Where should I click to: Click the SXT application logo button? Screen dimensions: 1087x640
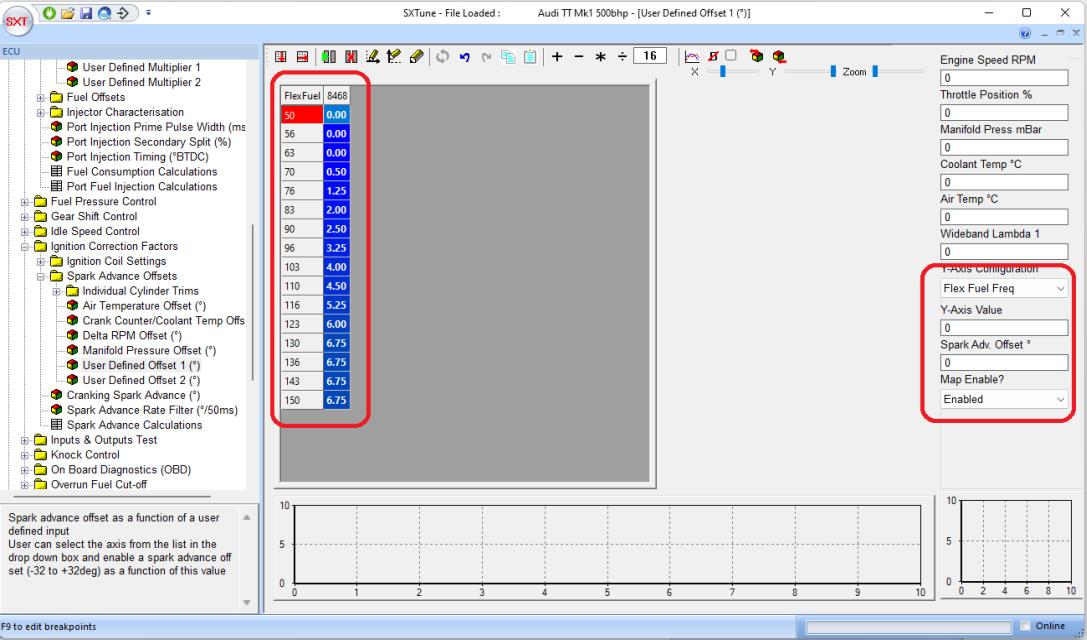[18, 20]
